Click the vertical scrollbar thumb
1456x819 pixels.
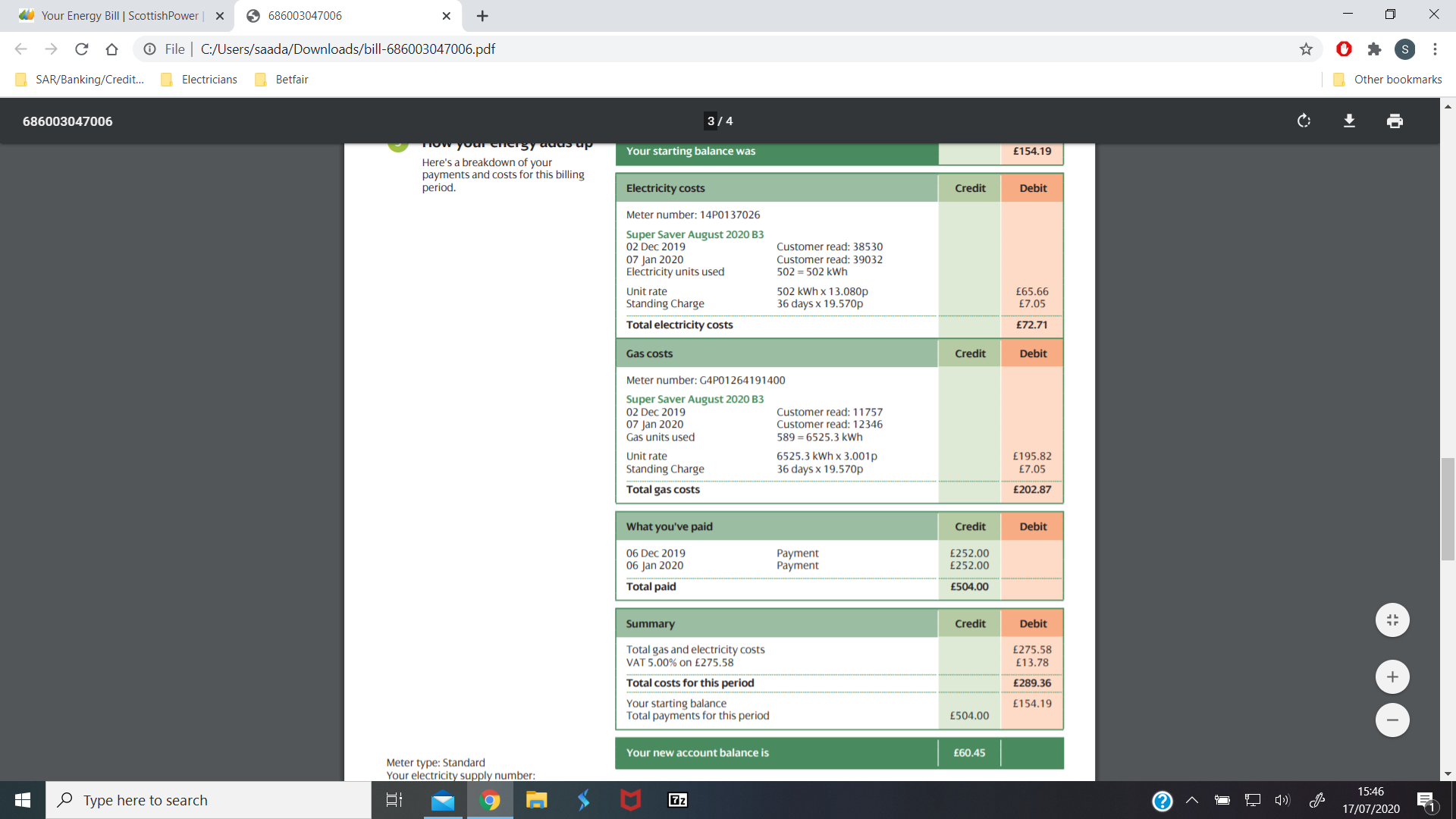pos(1448,508)
